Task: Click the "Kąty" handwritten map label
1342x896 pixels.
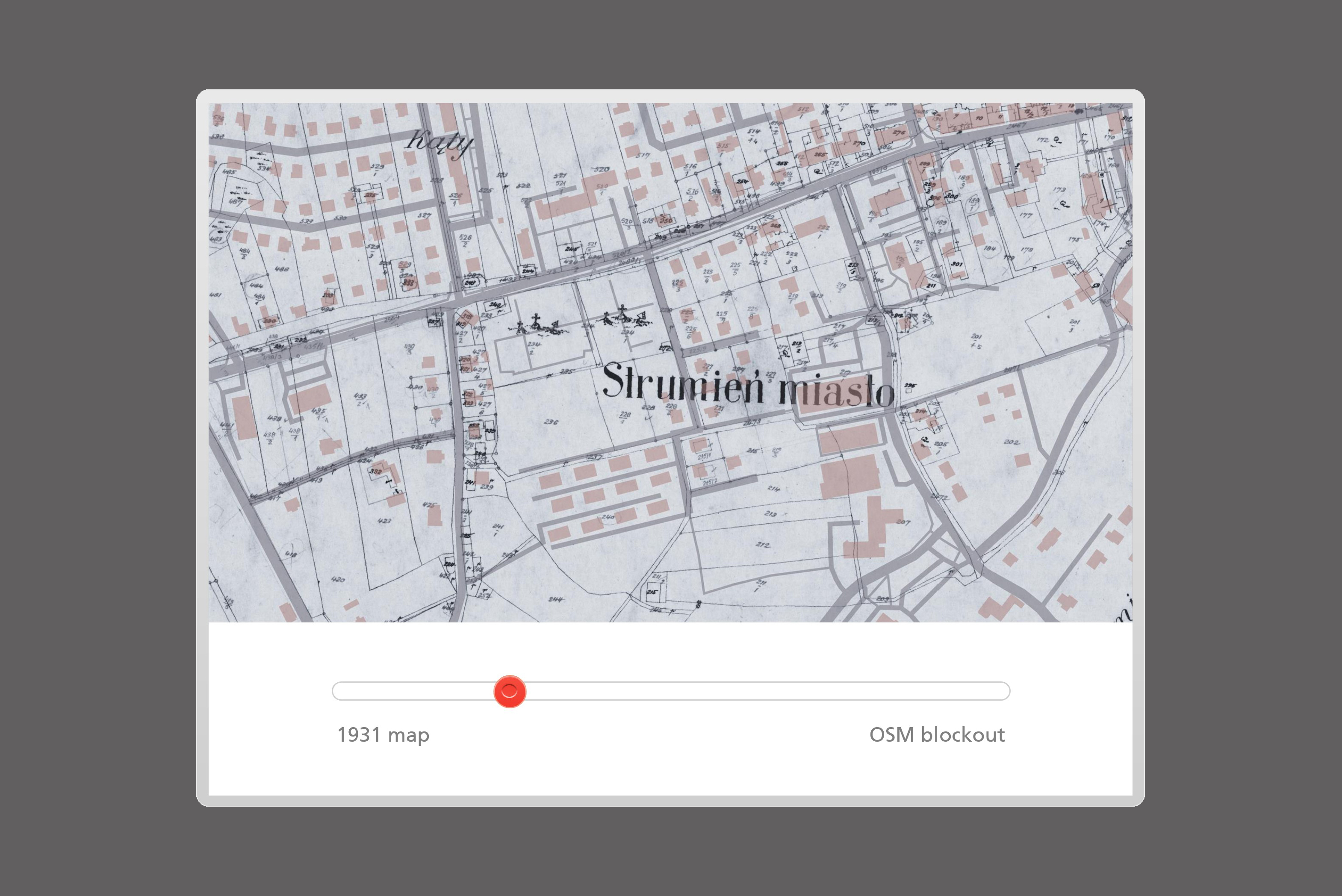Action: [x=440, y=144]
